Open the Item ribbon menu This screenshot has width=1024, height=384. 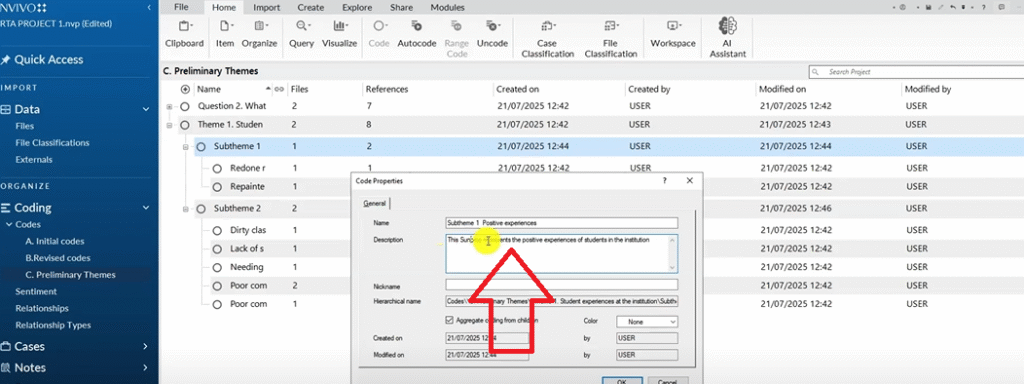point(225,34)
